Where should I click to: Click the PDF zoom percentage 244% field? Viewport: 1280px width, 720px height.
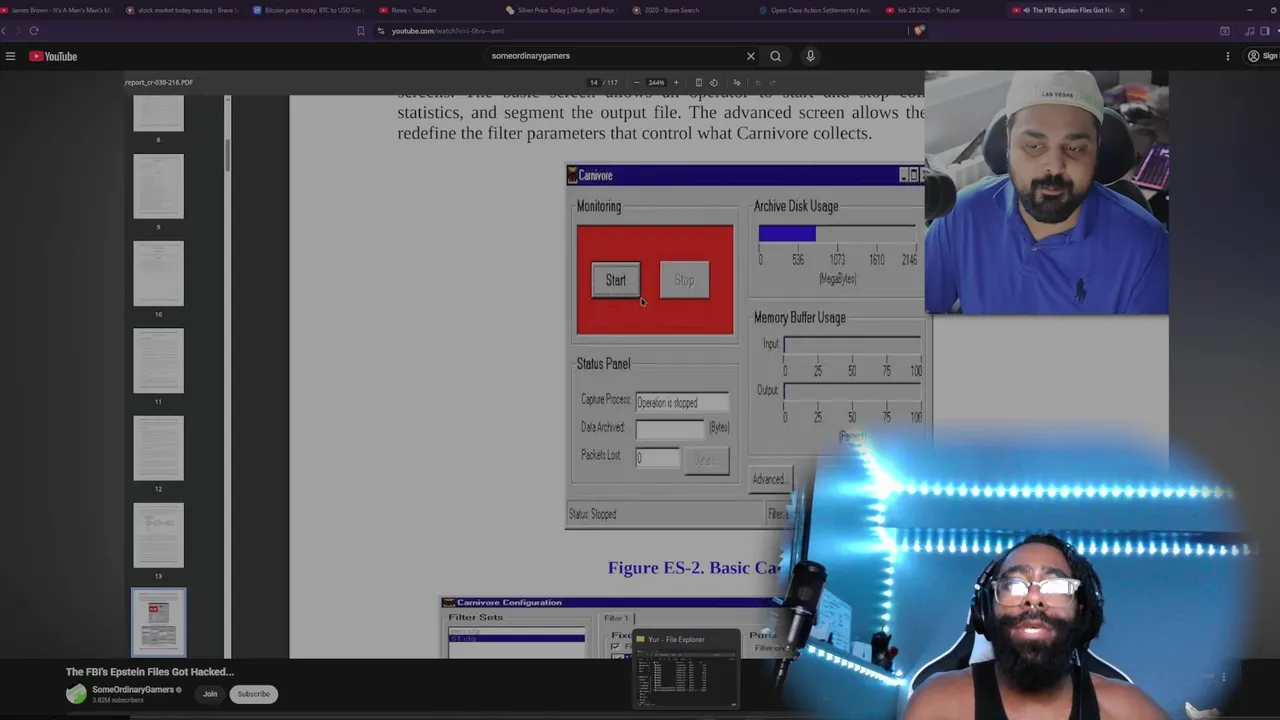(656, 82)
